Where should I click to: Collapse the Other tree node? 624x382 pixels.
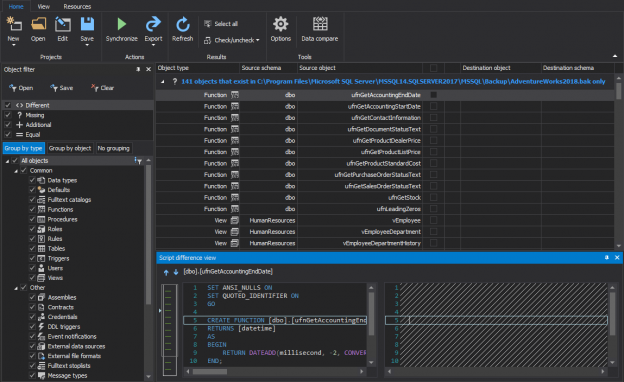(16, 288)
